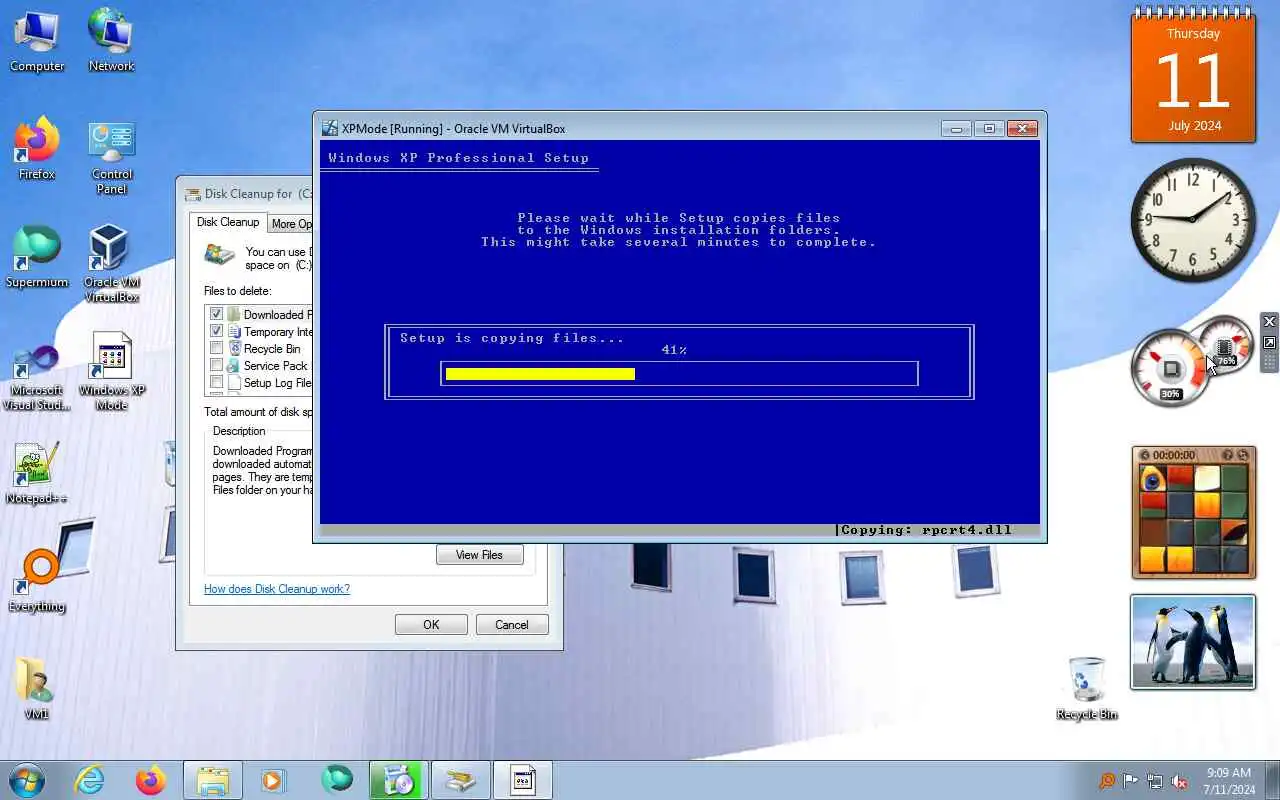Click the penguins slideshow gadget picture
The height and width of the screenshot is (800, 1280).
tap(1193, 642)
